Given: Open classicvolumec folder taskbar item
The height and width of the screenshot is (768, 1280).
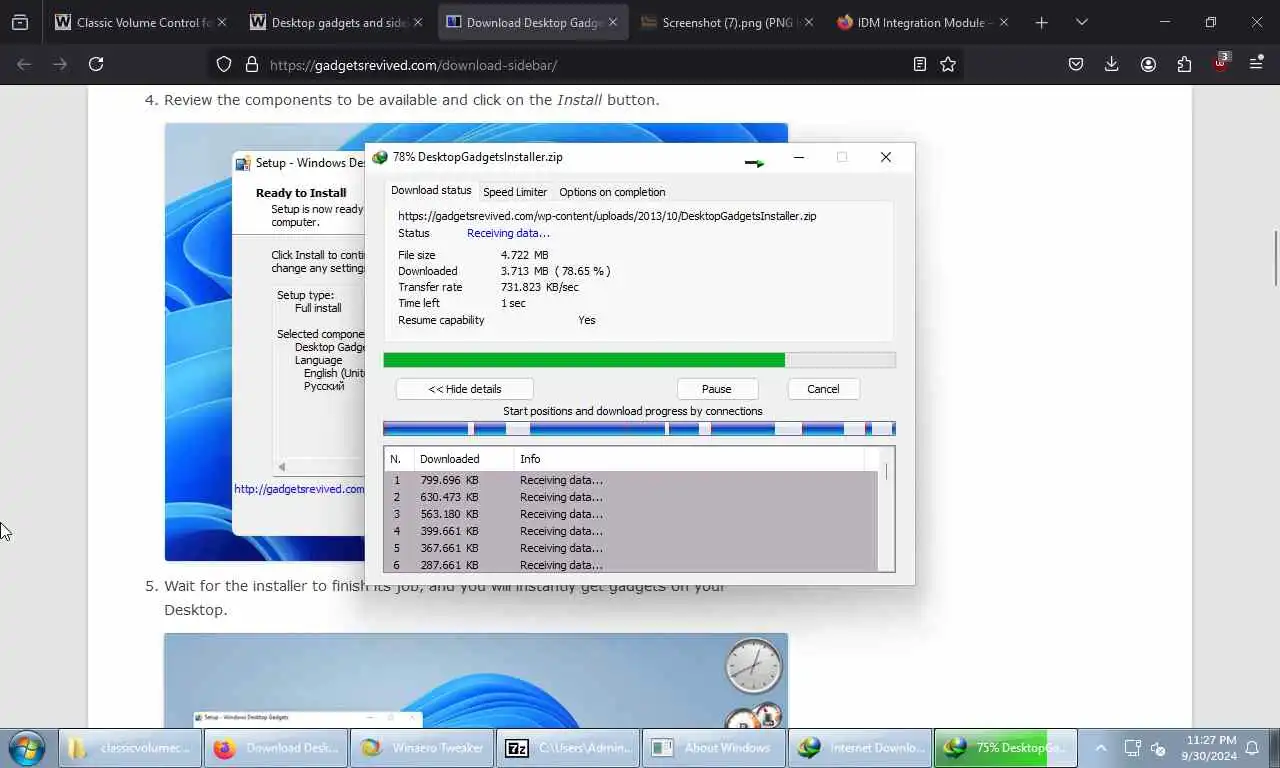Looking at the screenshot, I should (x=131, y=748).
